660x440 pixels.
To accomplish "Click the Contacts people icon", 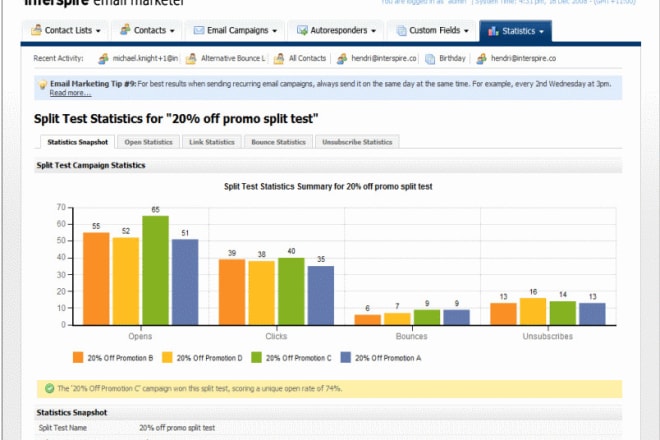I will (x=125, y=29).
